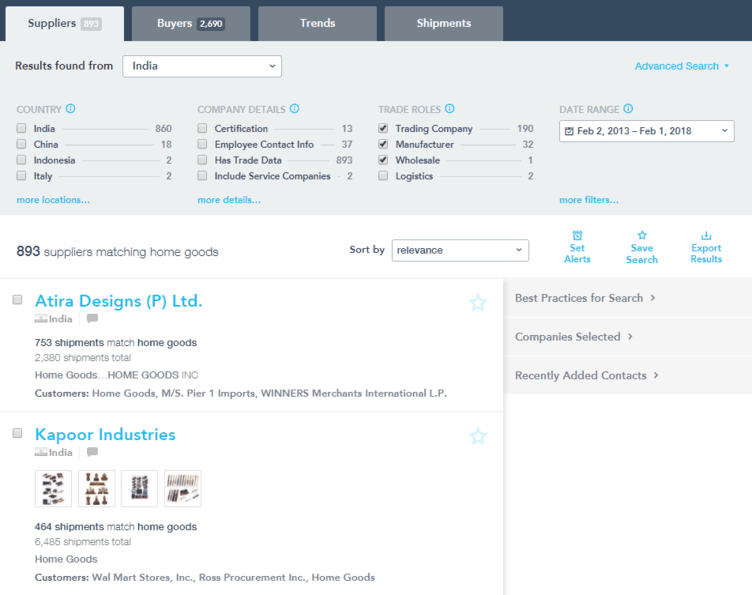Click the Country info help icon
This screenshot has width=752, height=595.
point(71,109)
